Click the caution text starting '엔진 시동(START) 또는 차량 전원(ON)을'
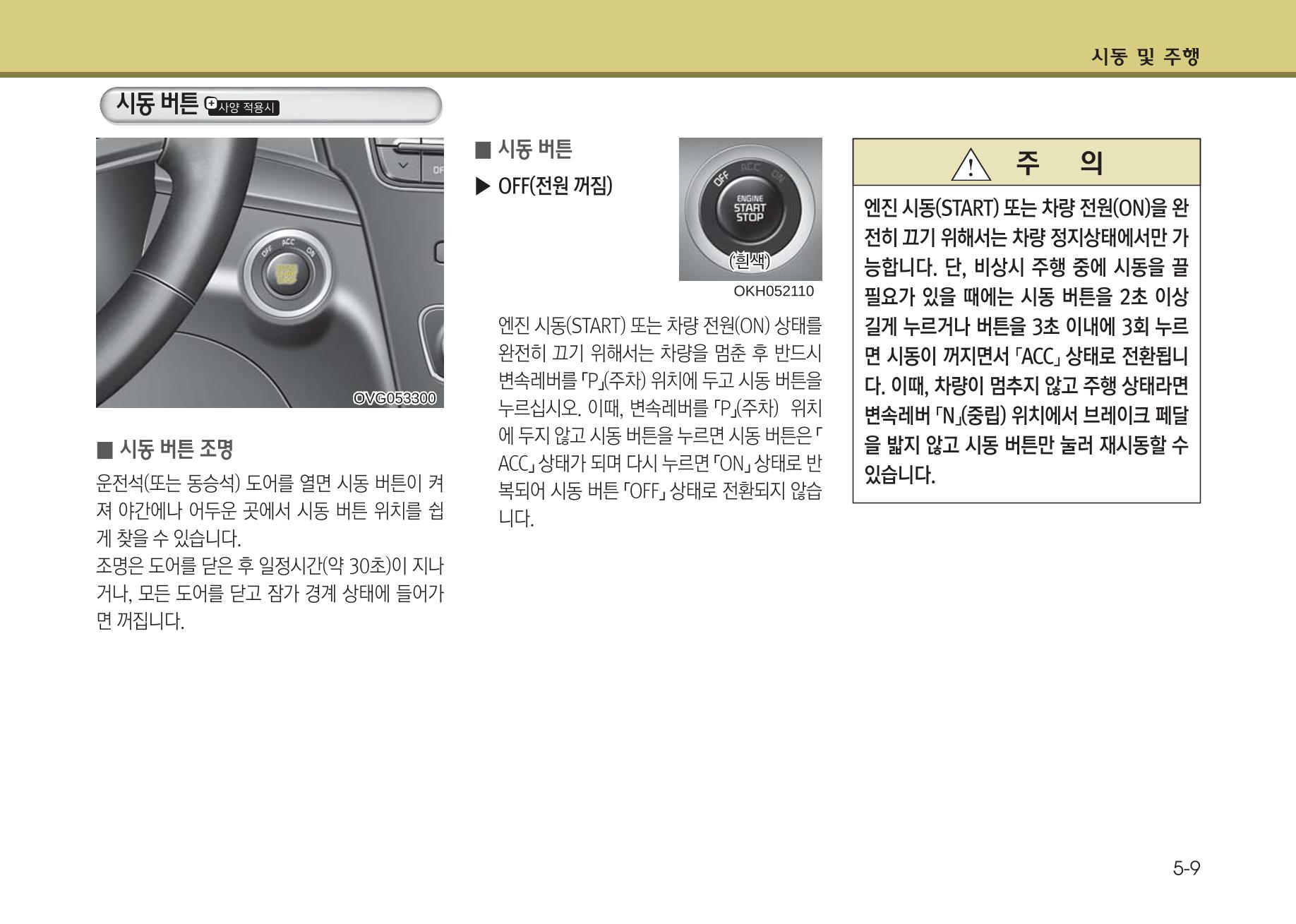Image resolution: width=1296 pixels, height=924 pixels. pyautogui.click(x=1026, y=341)
